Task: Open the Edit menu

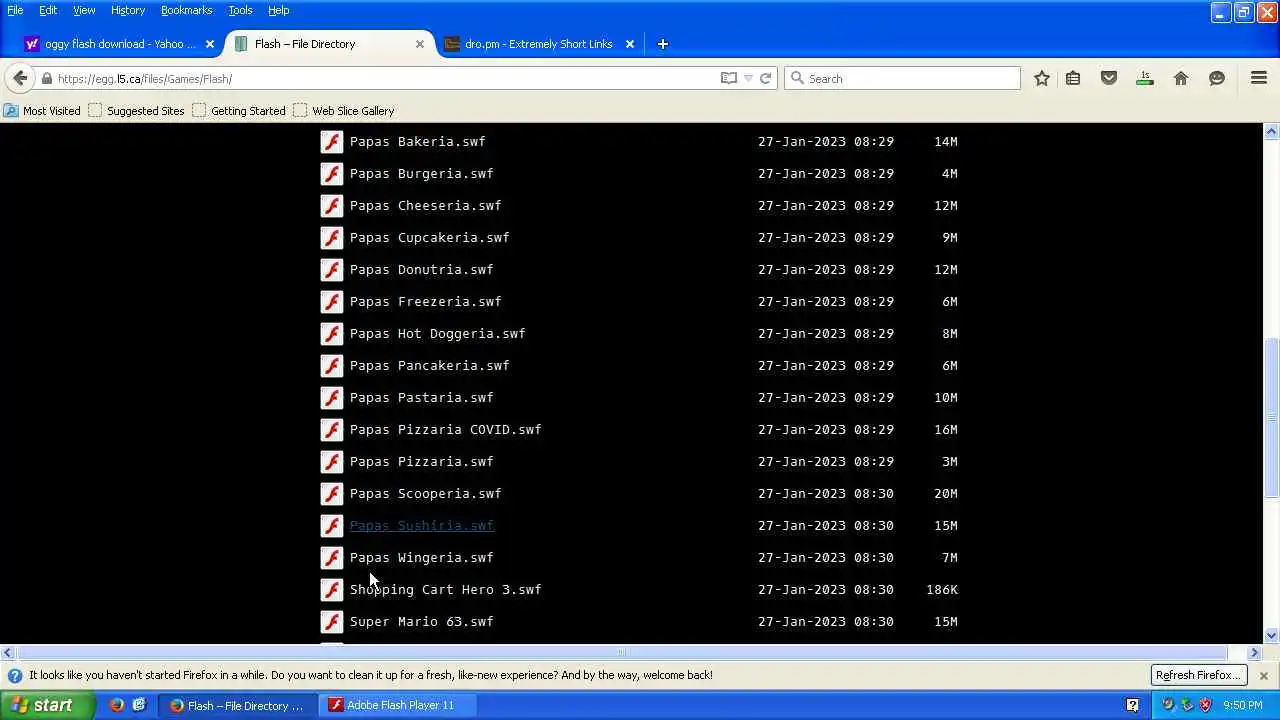Action: click(48, 10)
